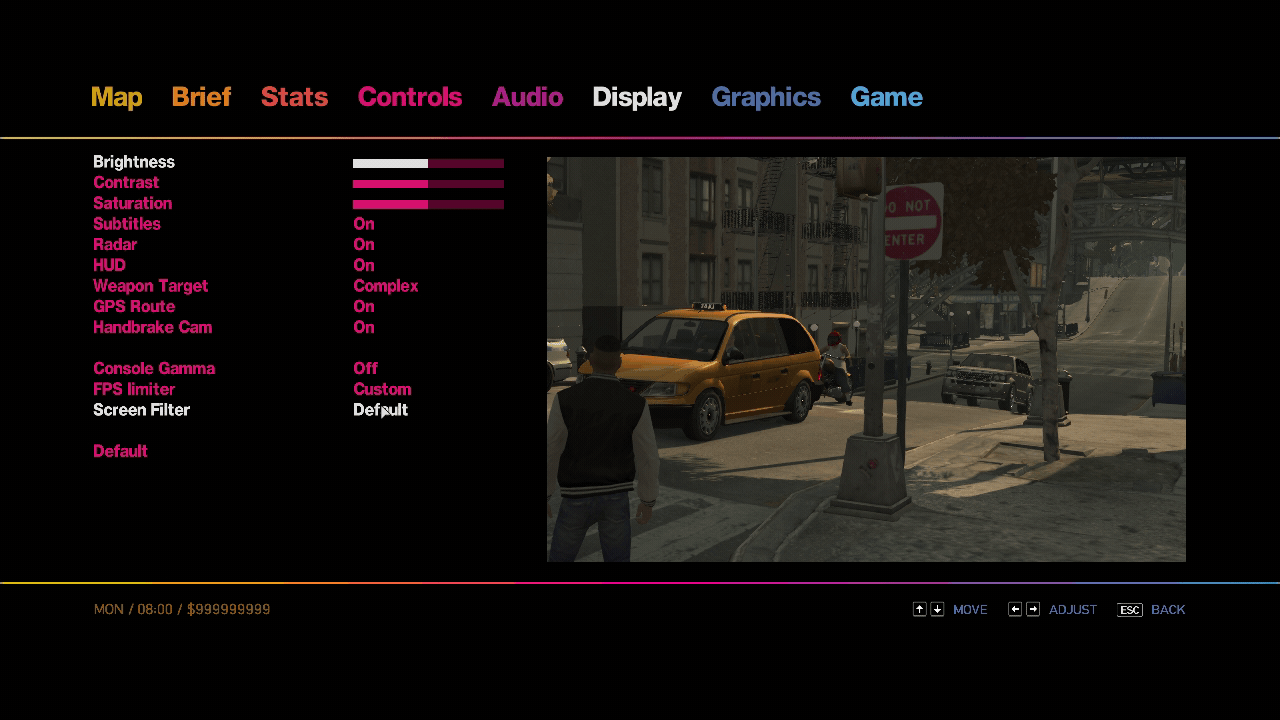Toggle the Radar On value
Viewport: 1280px width, 720px height.
coord(364,245)
